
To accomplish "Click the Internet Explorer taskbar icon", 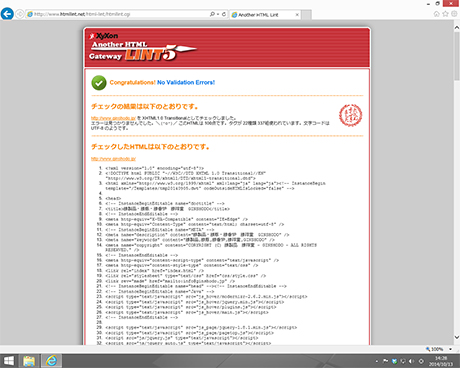I will click(x=51, y=361).
